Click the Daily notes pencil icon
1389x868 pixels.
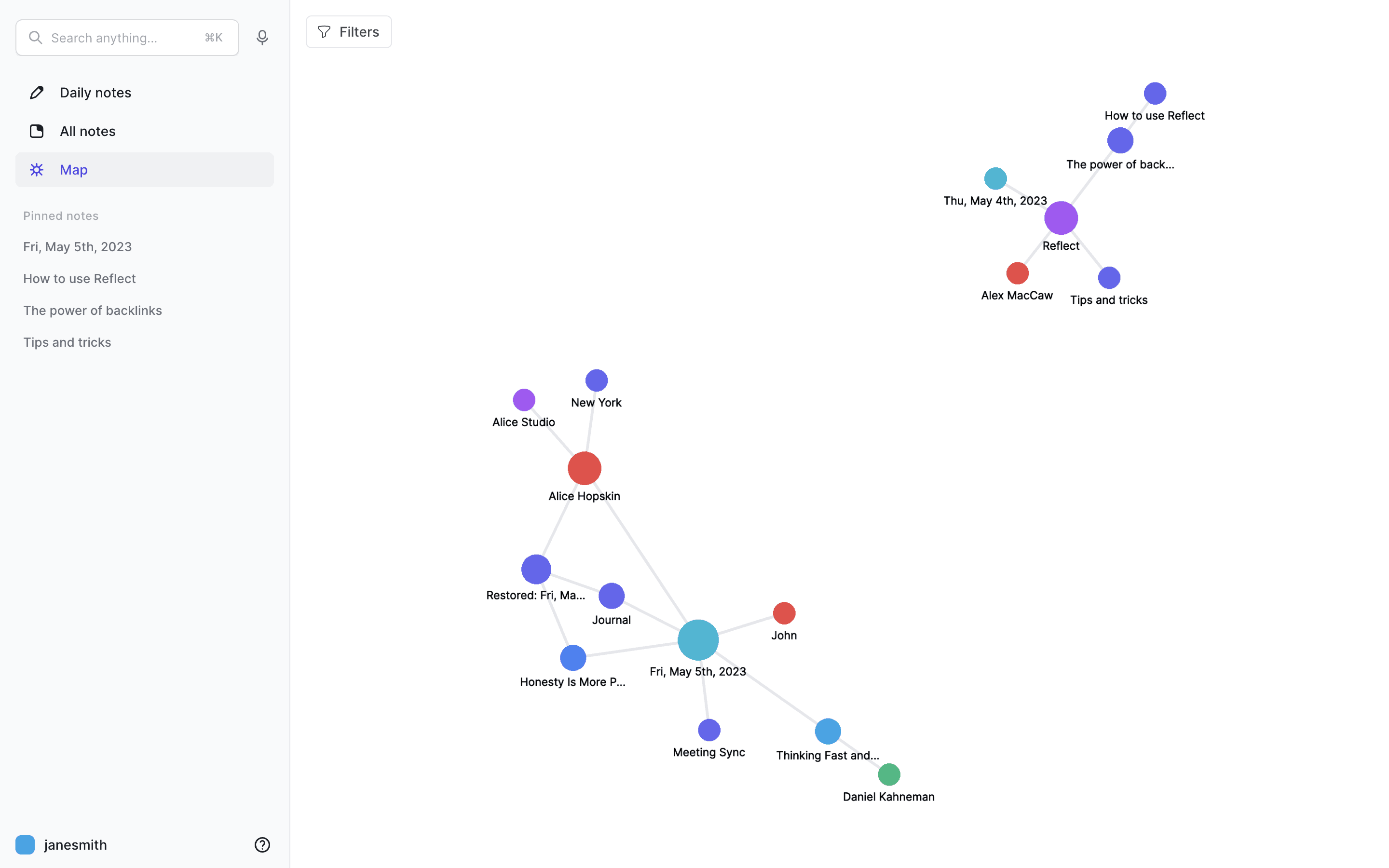pos(37,93)
